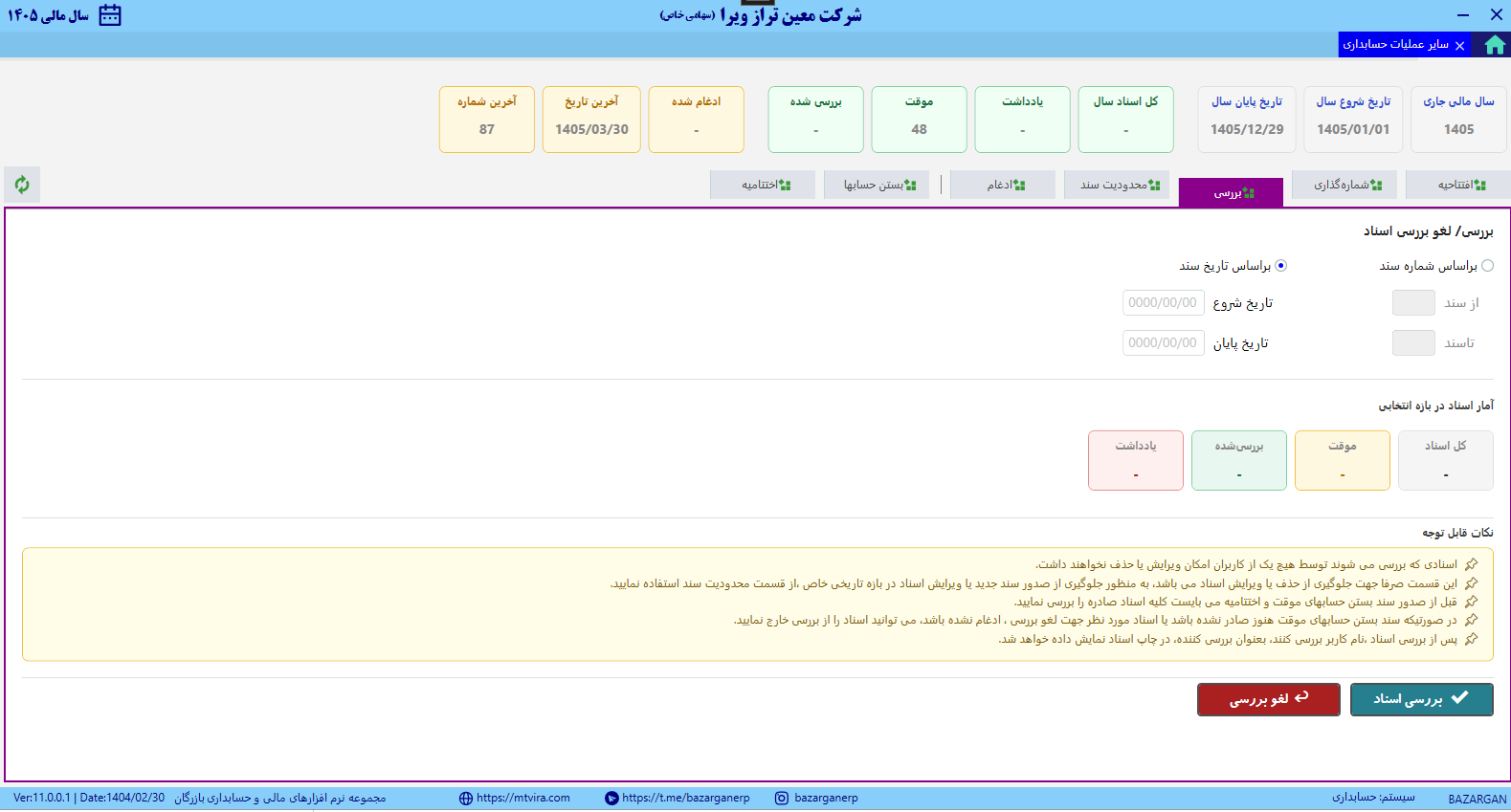Click the سیستم: حسابداری status text

1373,798
